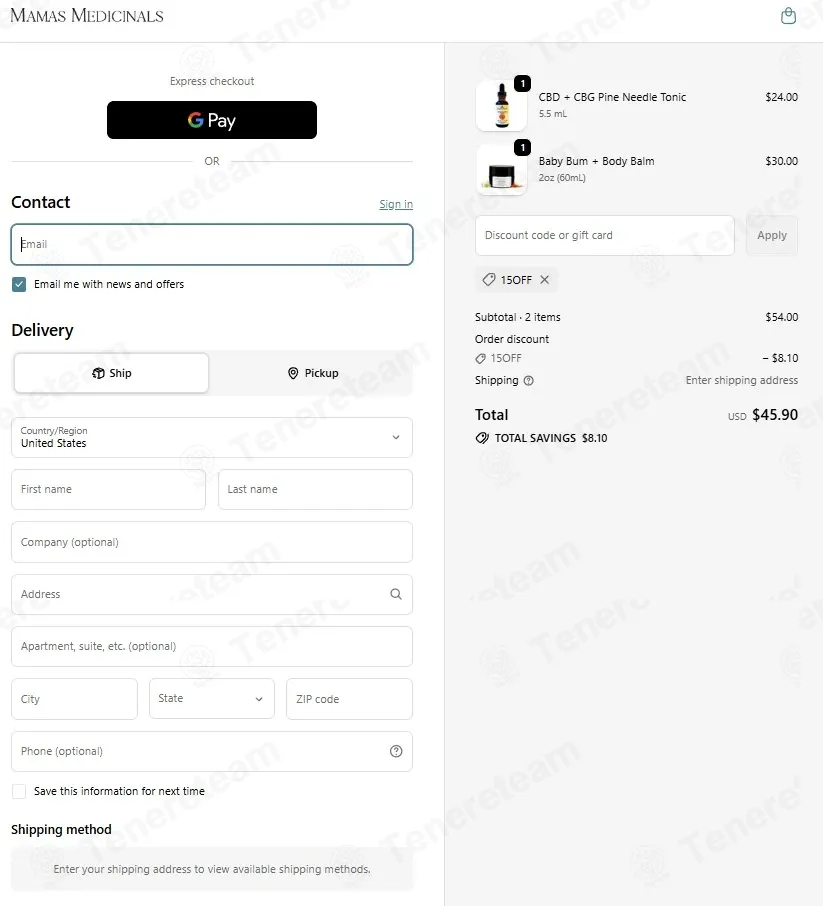This screenshot has height=906, width=823.
Task: Remove the 15OFF discount code tag
Action: (x=544, y=280)
